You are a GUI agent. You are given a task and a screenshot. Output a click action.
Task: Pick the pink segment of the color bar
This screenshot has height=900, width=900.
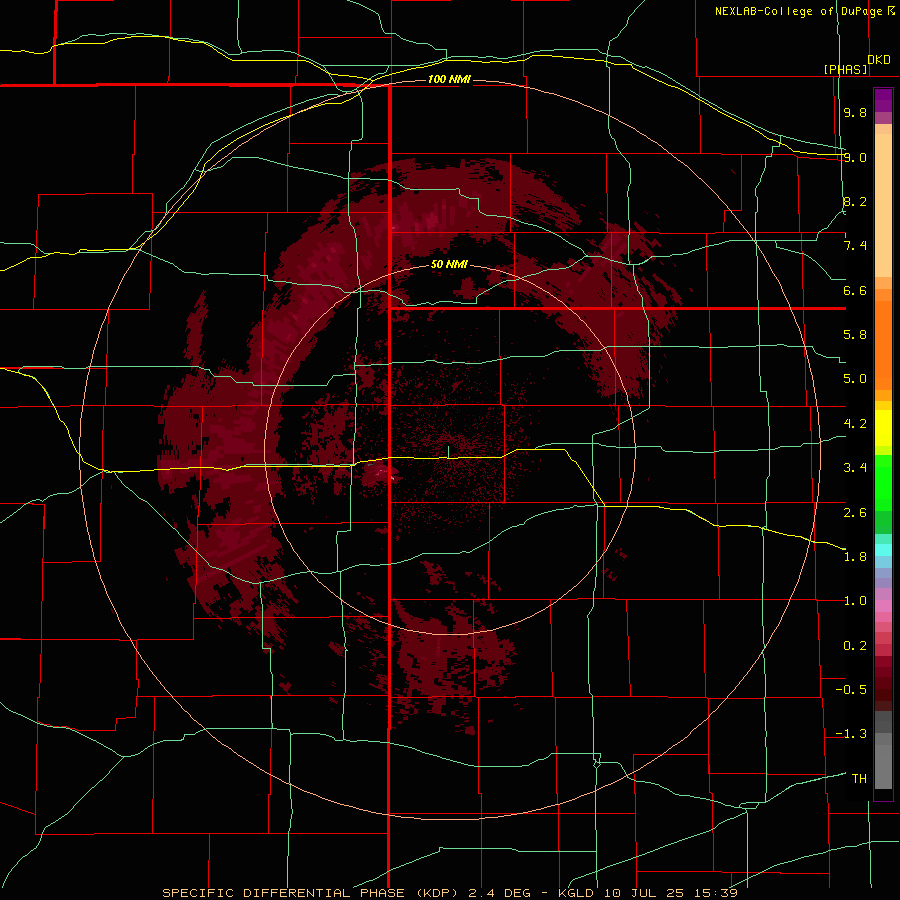(883, 606)
